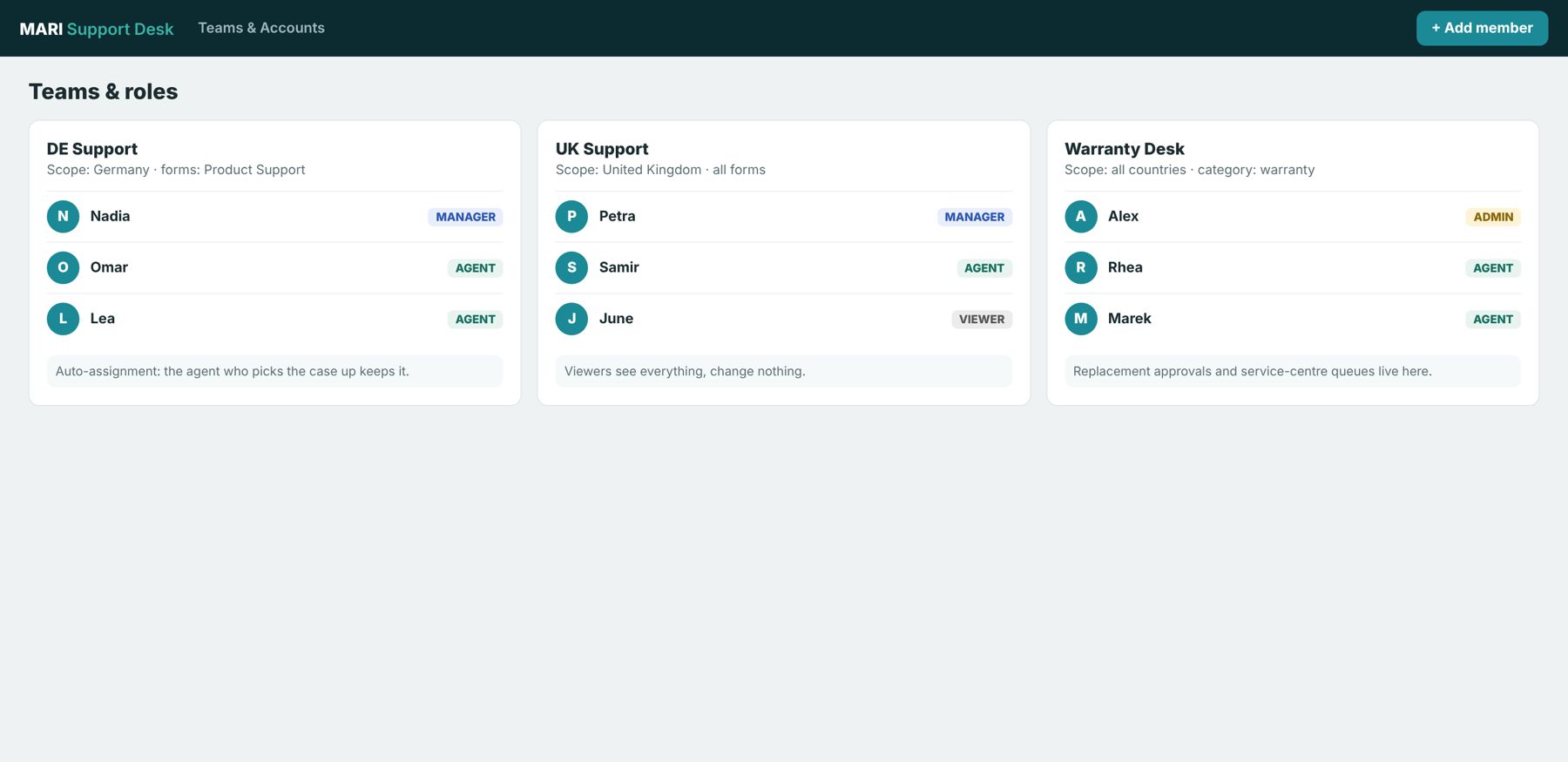Click Rhea's R avatar icon
1568x762 pixels.
[1081, 267]
